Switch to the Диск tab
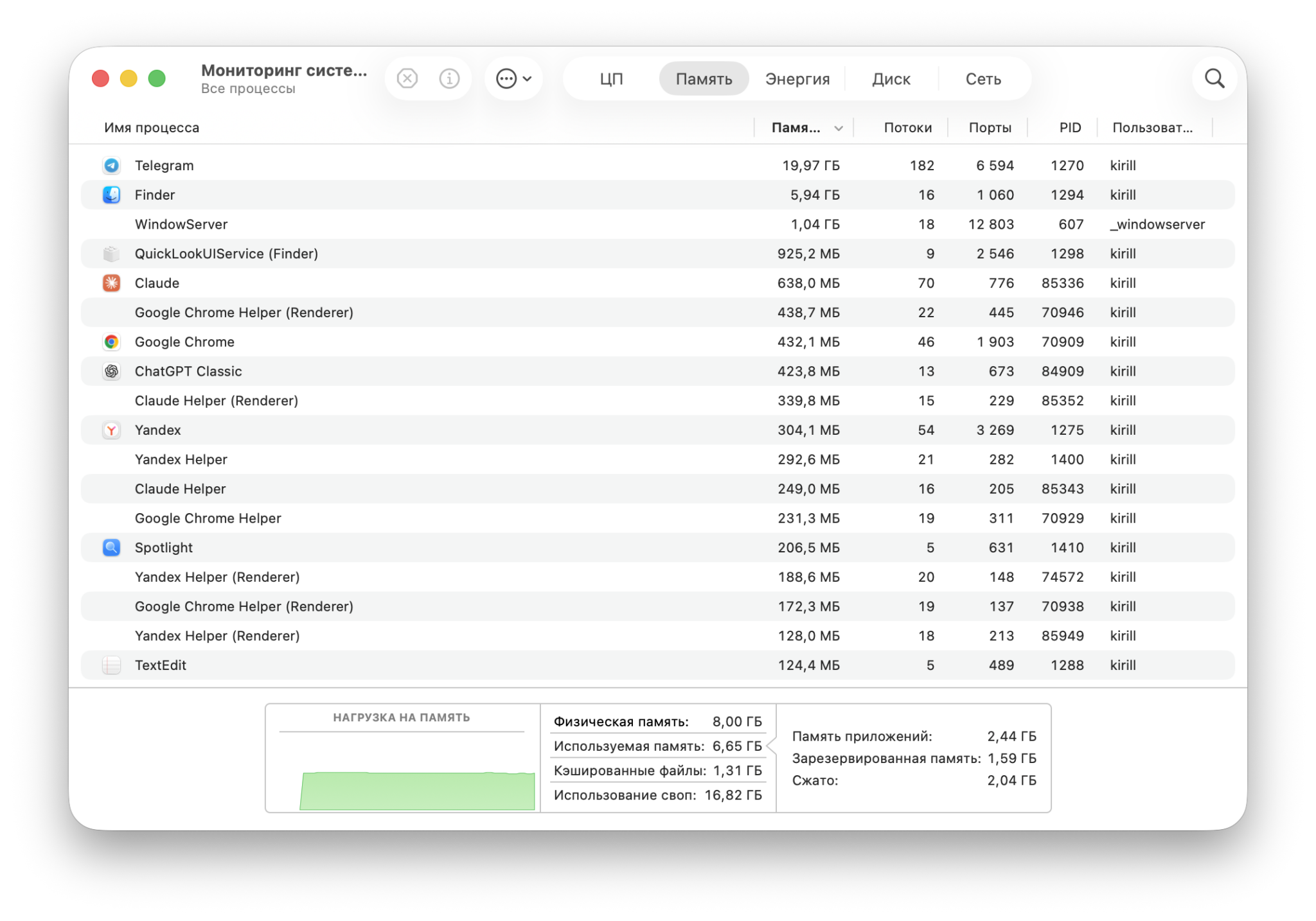1316x921 pixels. [x=891, y=79]
